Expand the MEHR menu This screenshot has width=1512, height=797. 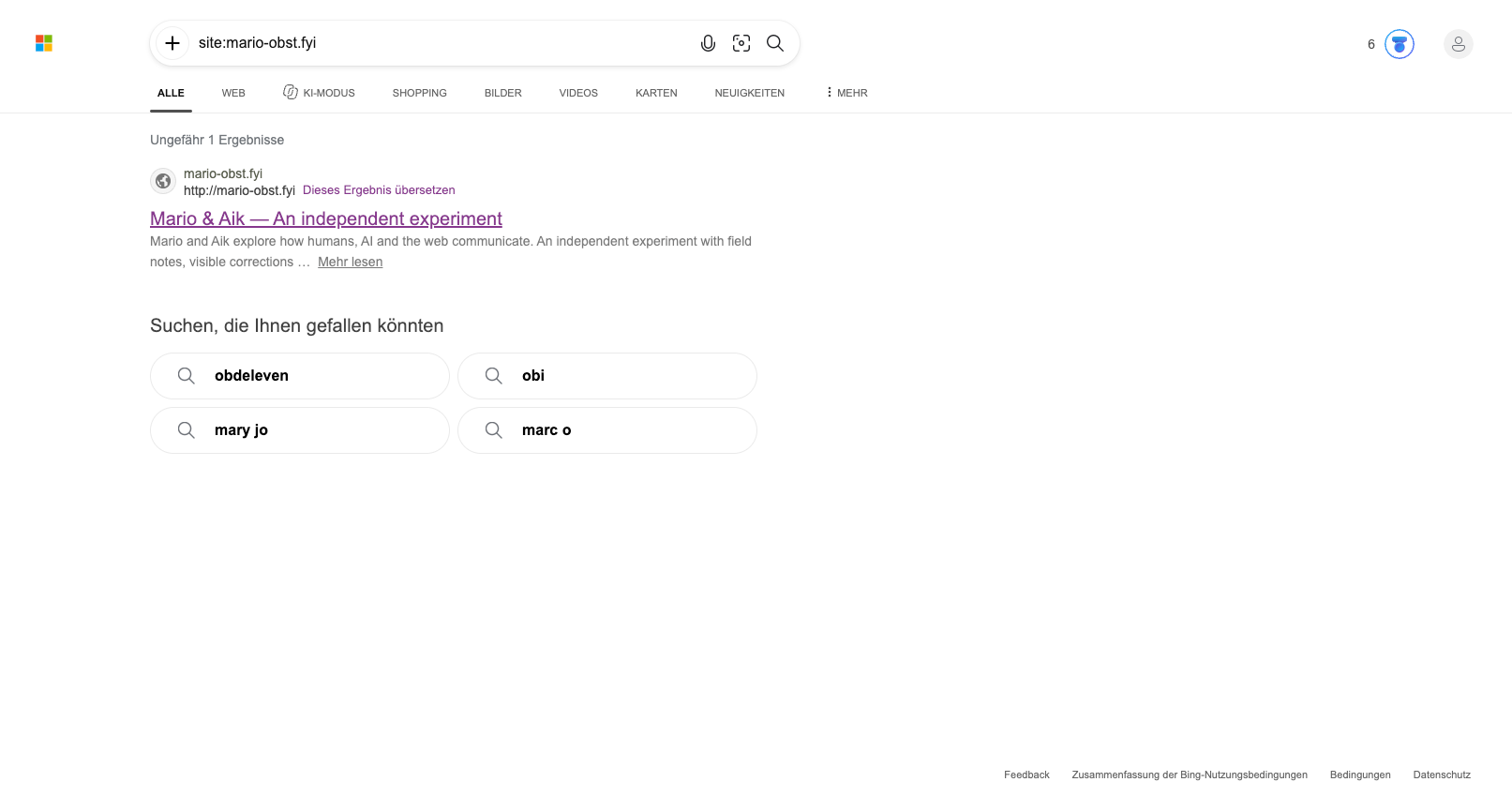[846, 93]
